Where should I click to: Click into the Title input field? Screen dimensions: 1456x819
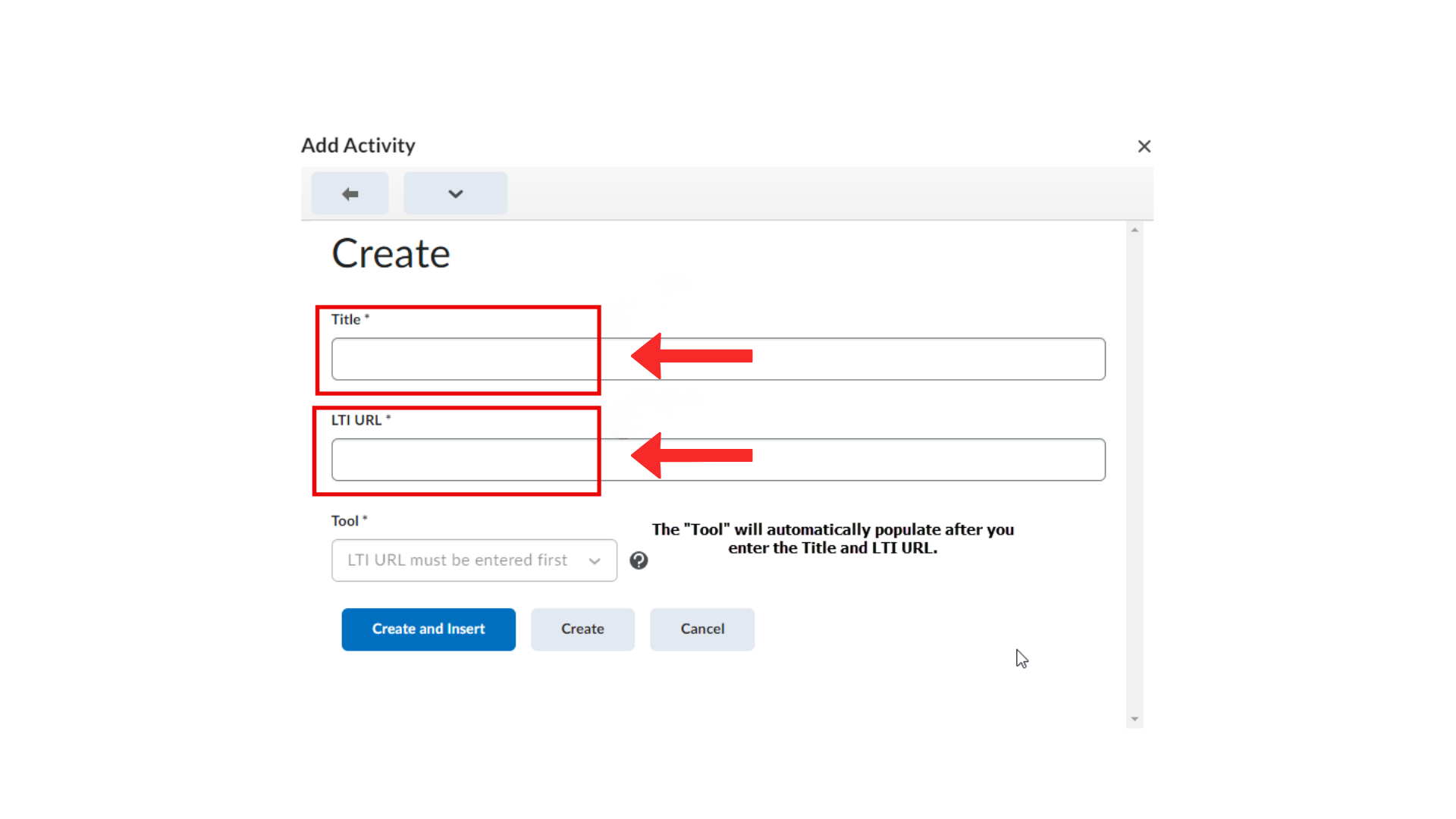pyautogui.click(x=718, y=359)
